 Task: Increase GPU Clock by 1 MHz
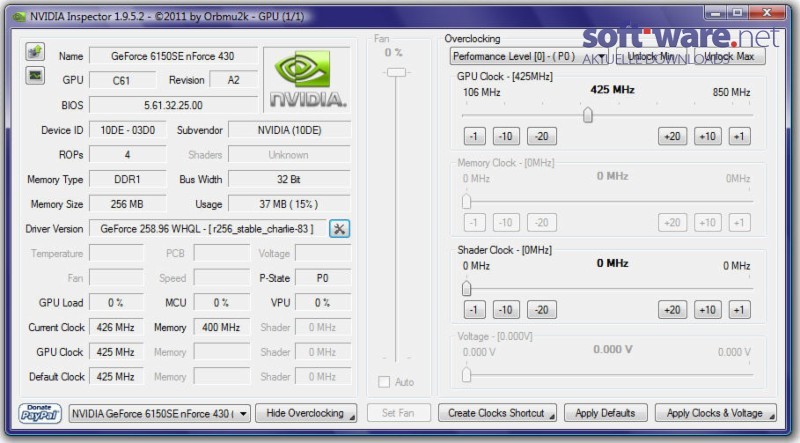739,136
